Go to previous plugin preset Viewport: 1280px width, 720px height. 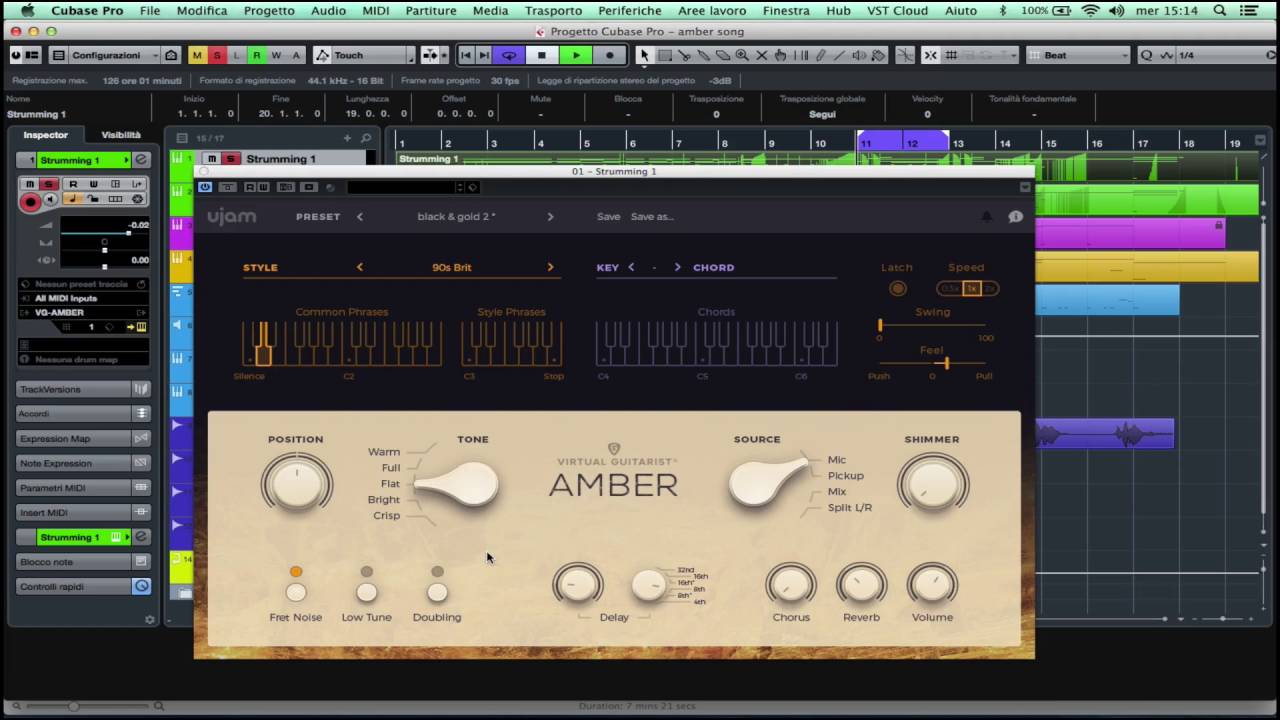360,216
